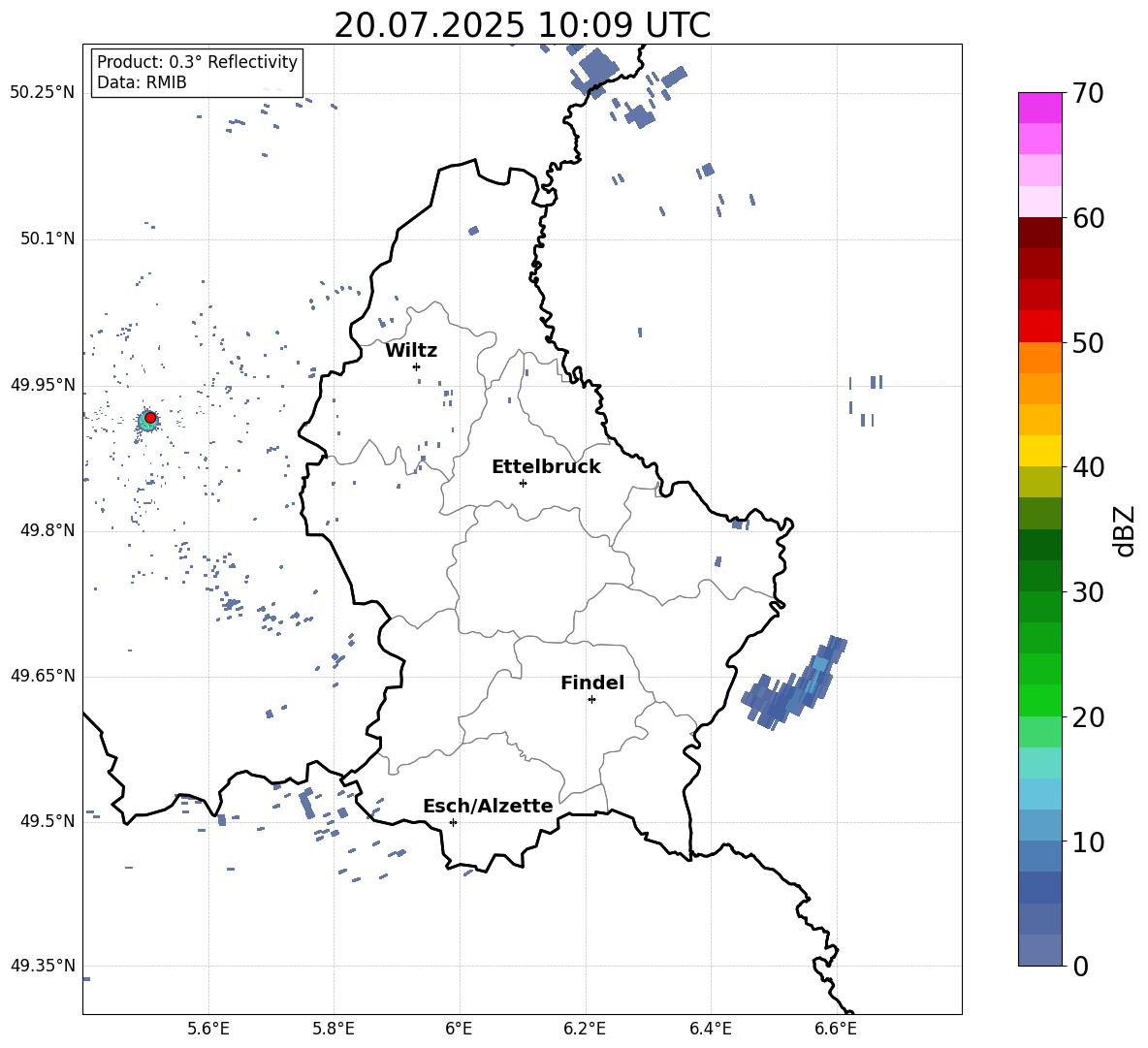Viewport: 1148px width, 1048px height.
Task: Click the Findel station cross marker
Action: (591, 700)
